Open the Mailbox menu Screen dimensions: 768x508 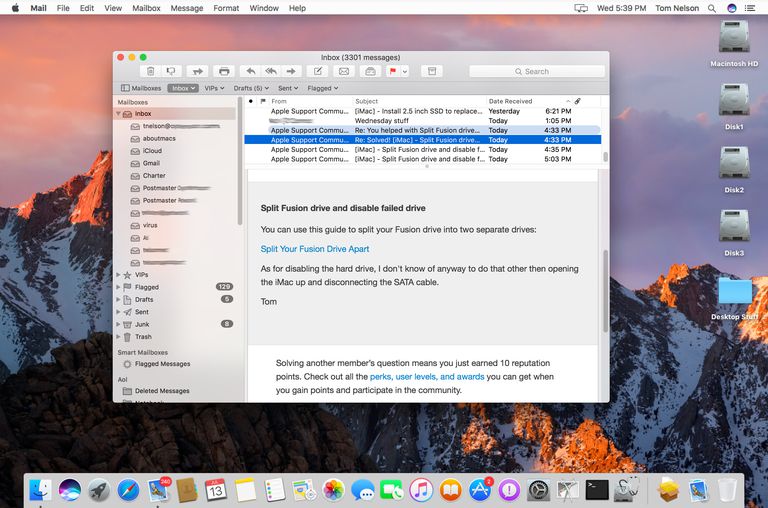[146, 8]
